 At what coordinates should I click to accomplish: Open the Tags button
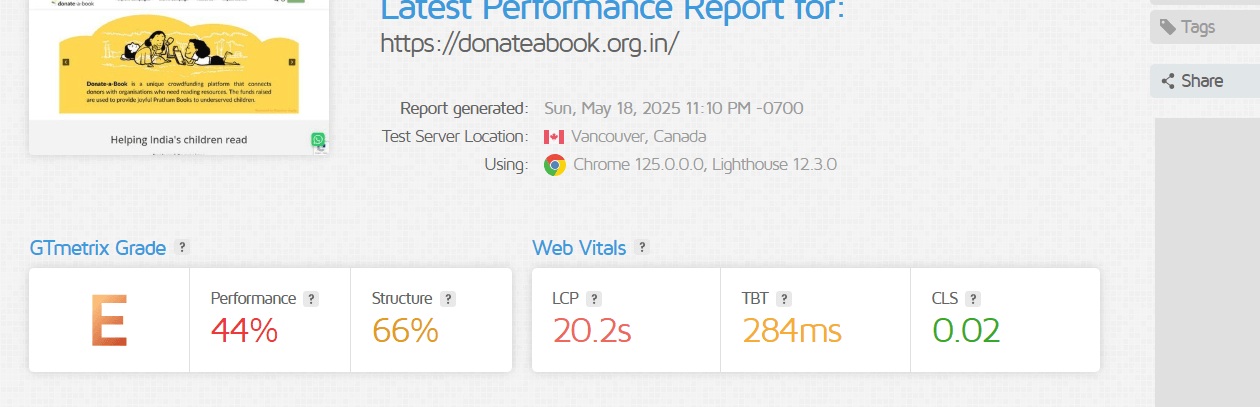click(x=1203, y=27)
